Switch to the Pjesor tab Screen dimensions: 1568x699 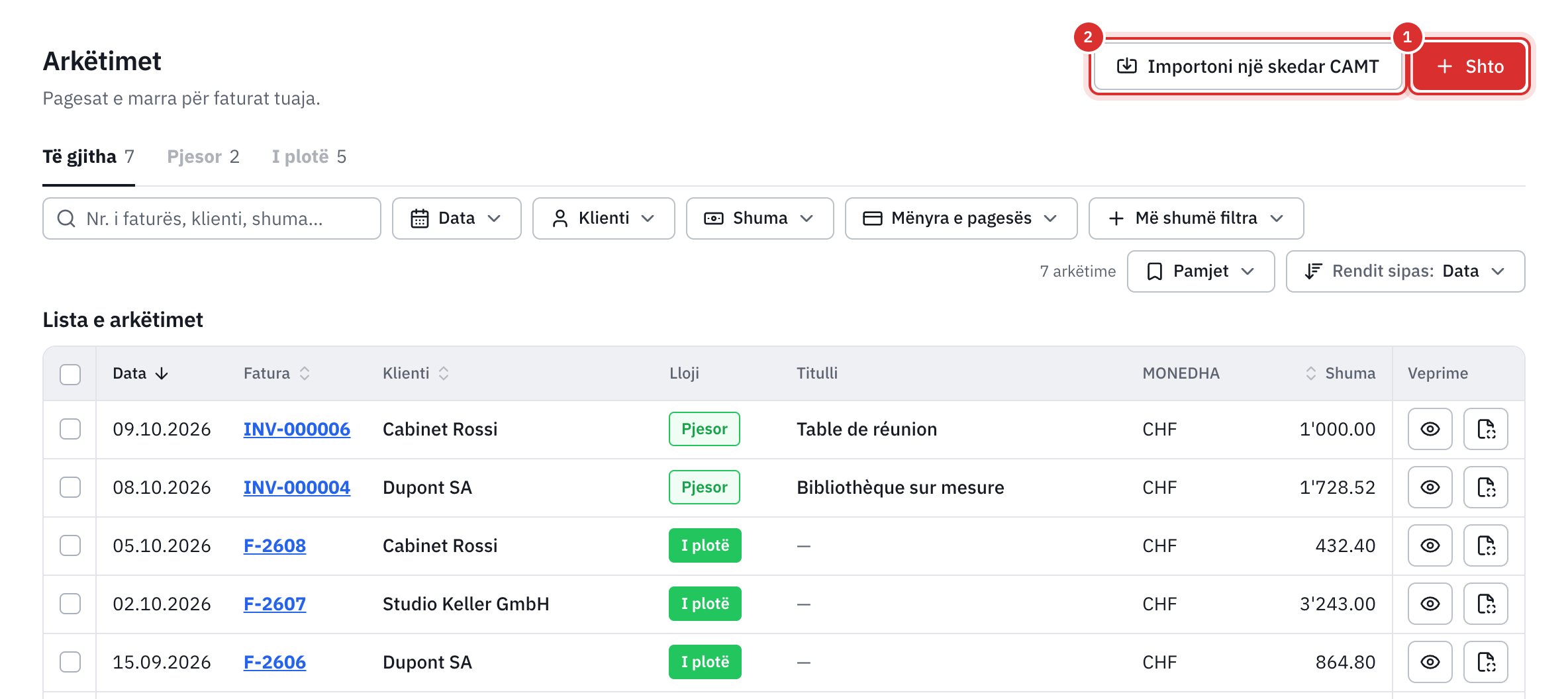203,157
